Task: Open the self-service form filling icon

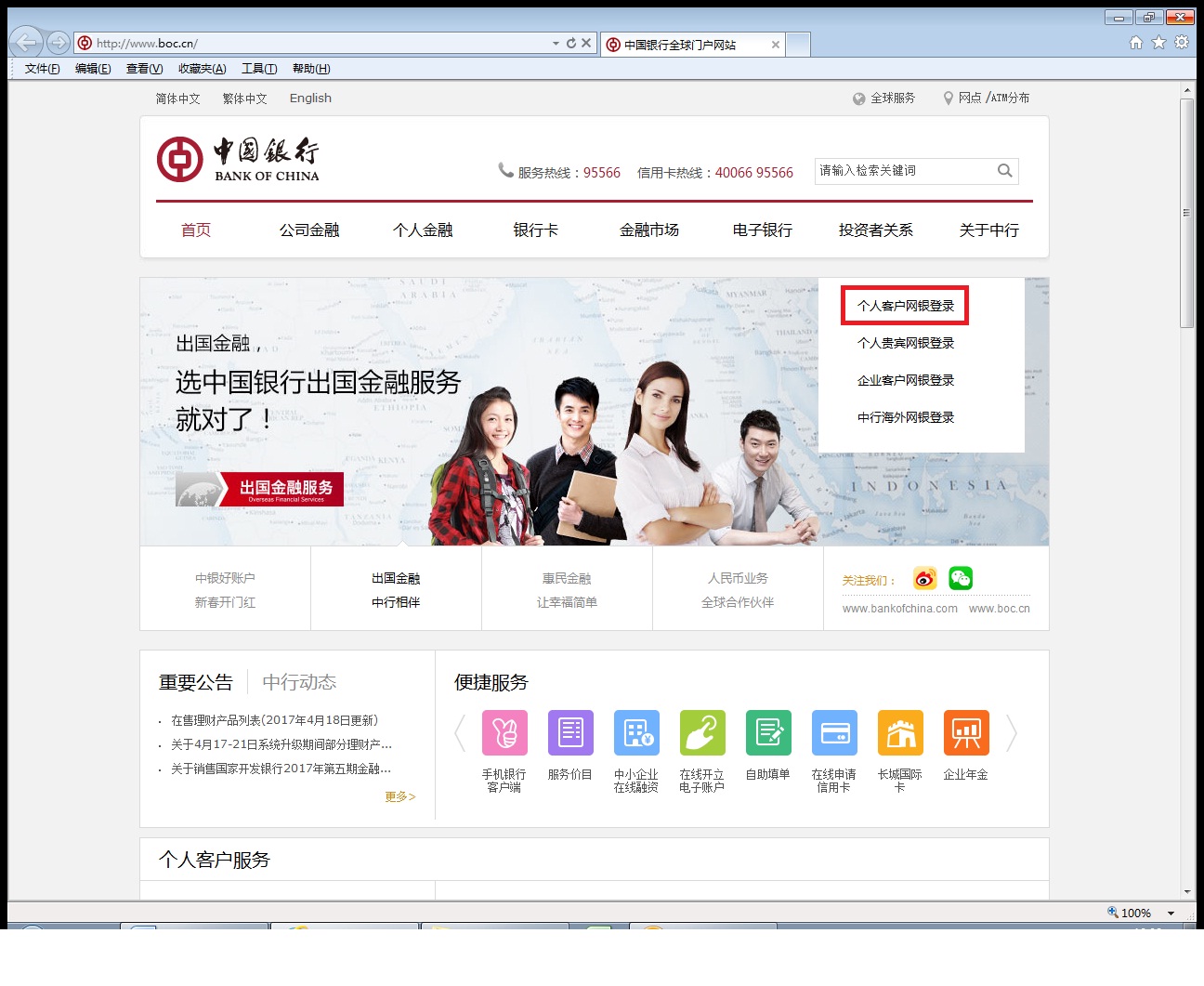Action: 768,733
